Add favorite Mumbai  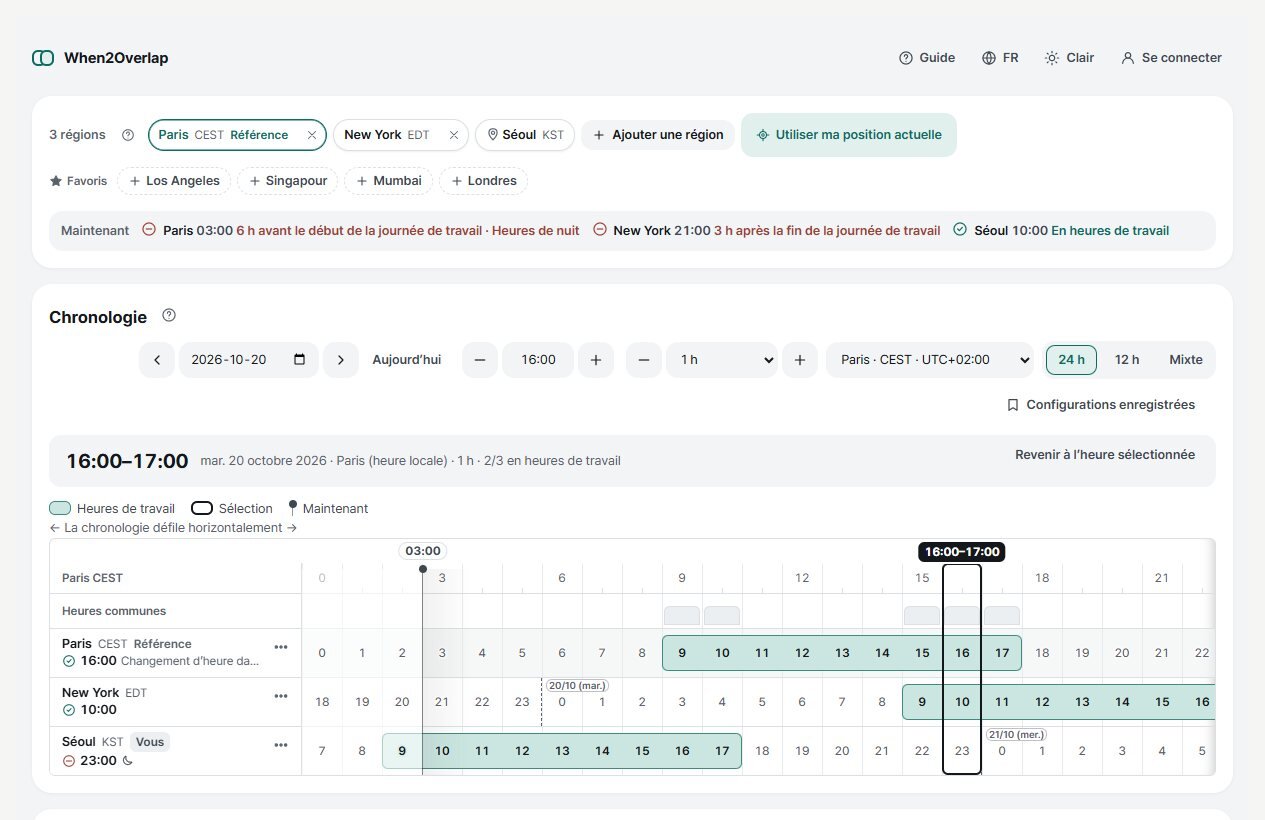coord(388,181)
